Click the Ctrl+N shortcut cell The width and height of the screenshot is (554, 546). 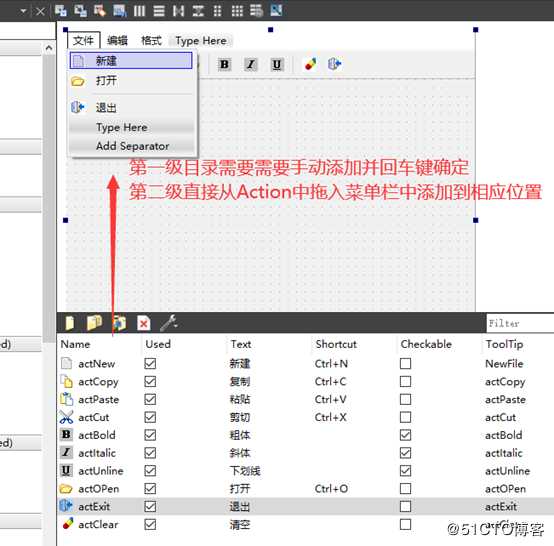point(331,364)
